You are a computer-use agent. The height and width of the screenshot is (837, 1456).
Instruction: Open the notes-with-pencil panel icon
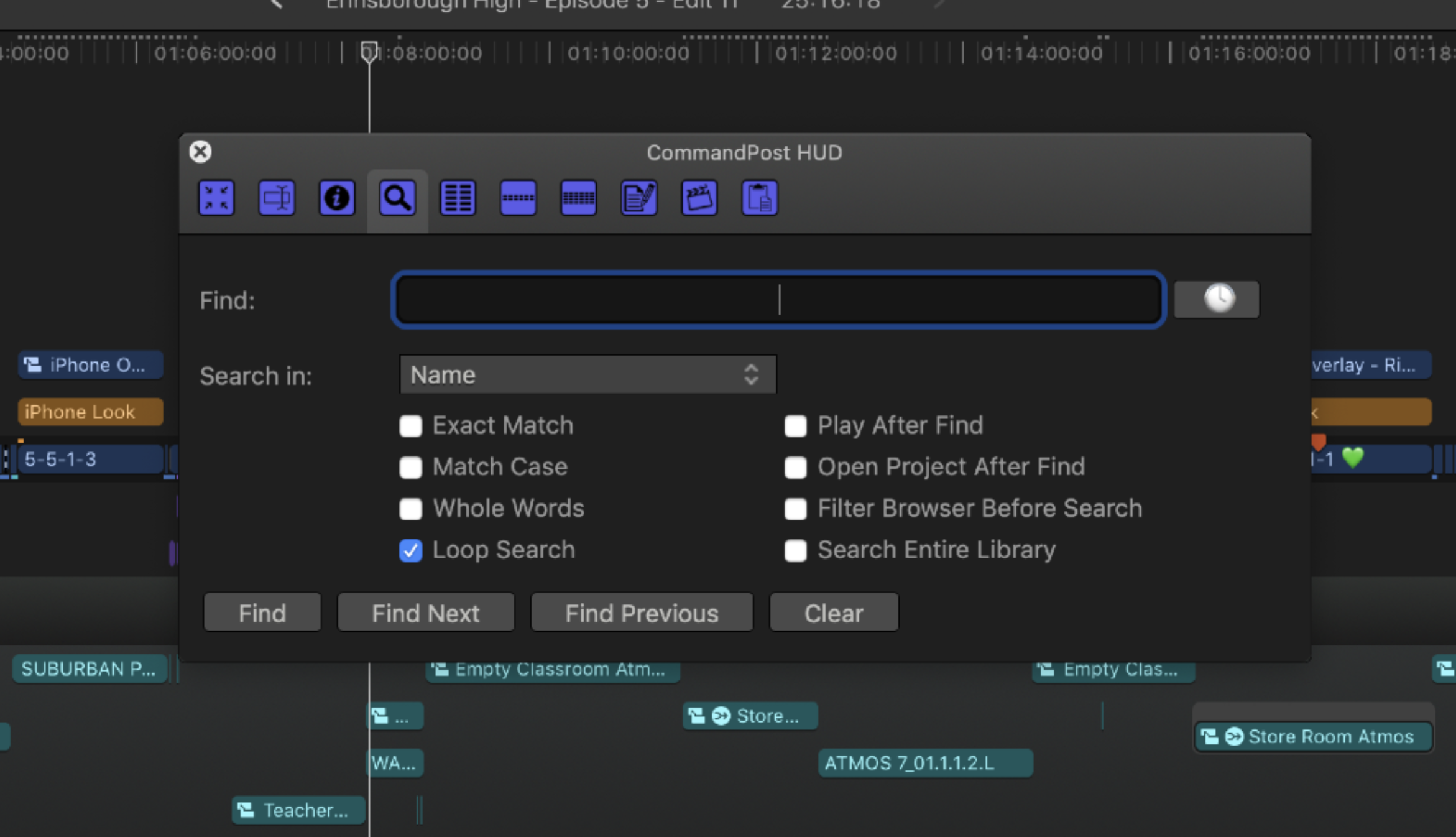(638, 198)
